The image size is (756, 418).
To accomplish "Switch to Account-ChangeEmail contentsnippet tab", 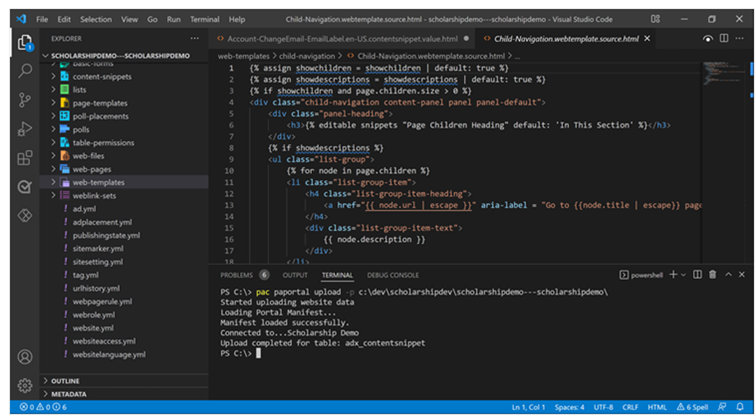I will point(342,39).
